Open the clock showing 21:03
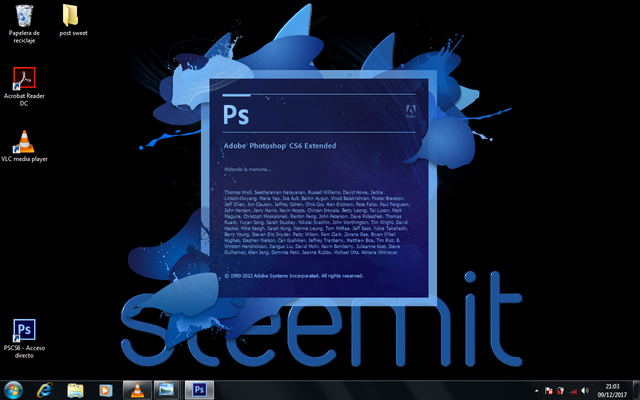Image resolution: width=640 pixels, height=400 pixels. click(612, 391)
